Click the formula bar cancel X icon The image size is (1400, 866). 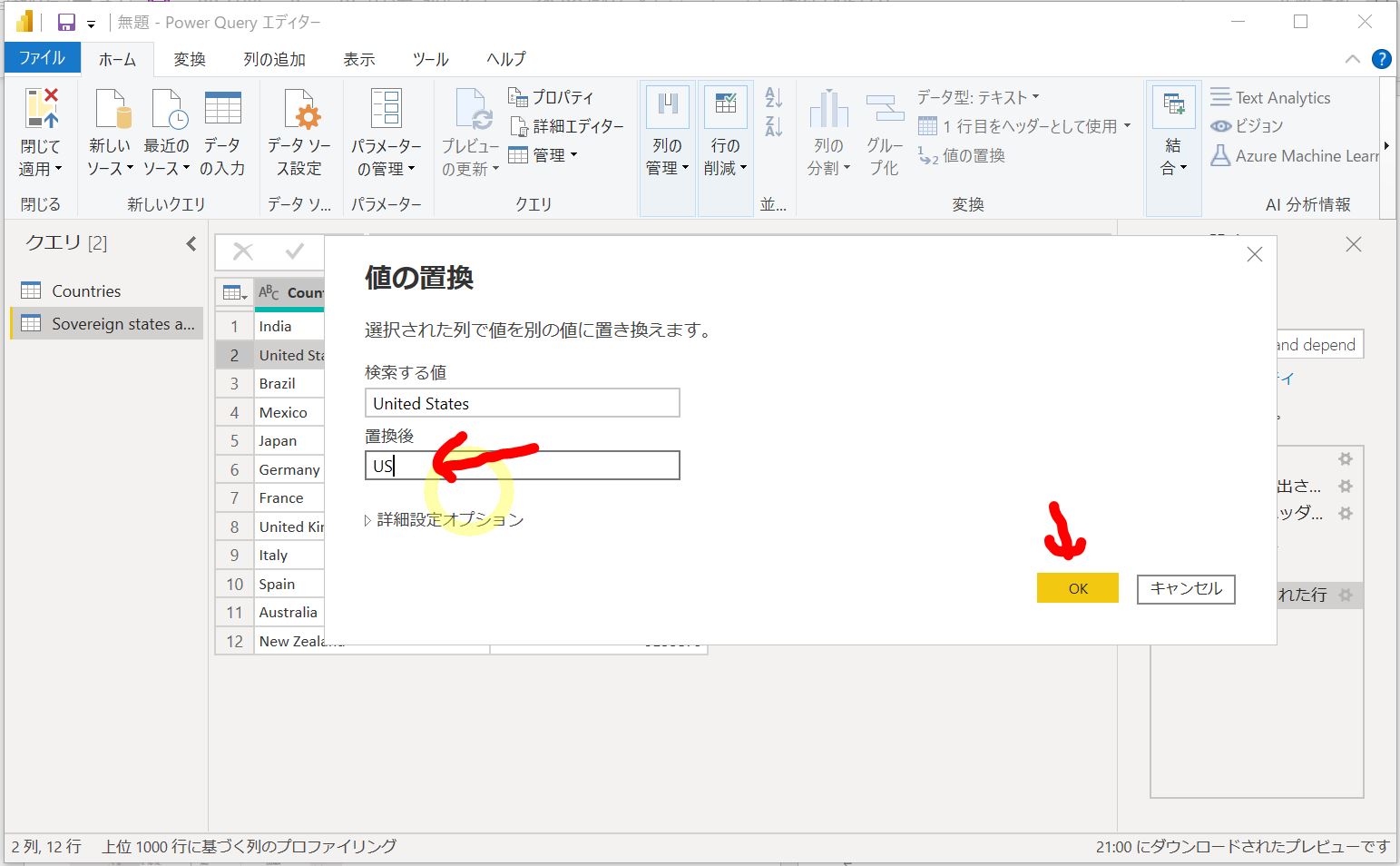(243, 251)
